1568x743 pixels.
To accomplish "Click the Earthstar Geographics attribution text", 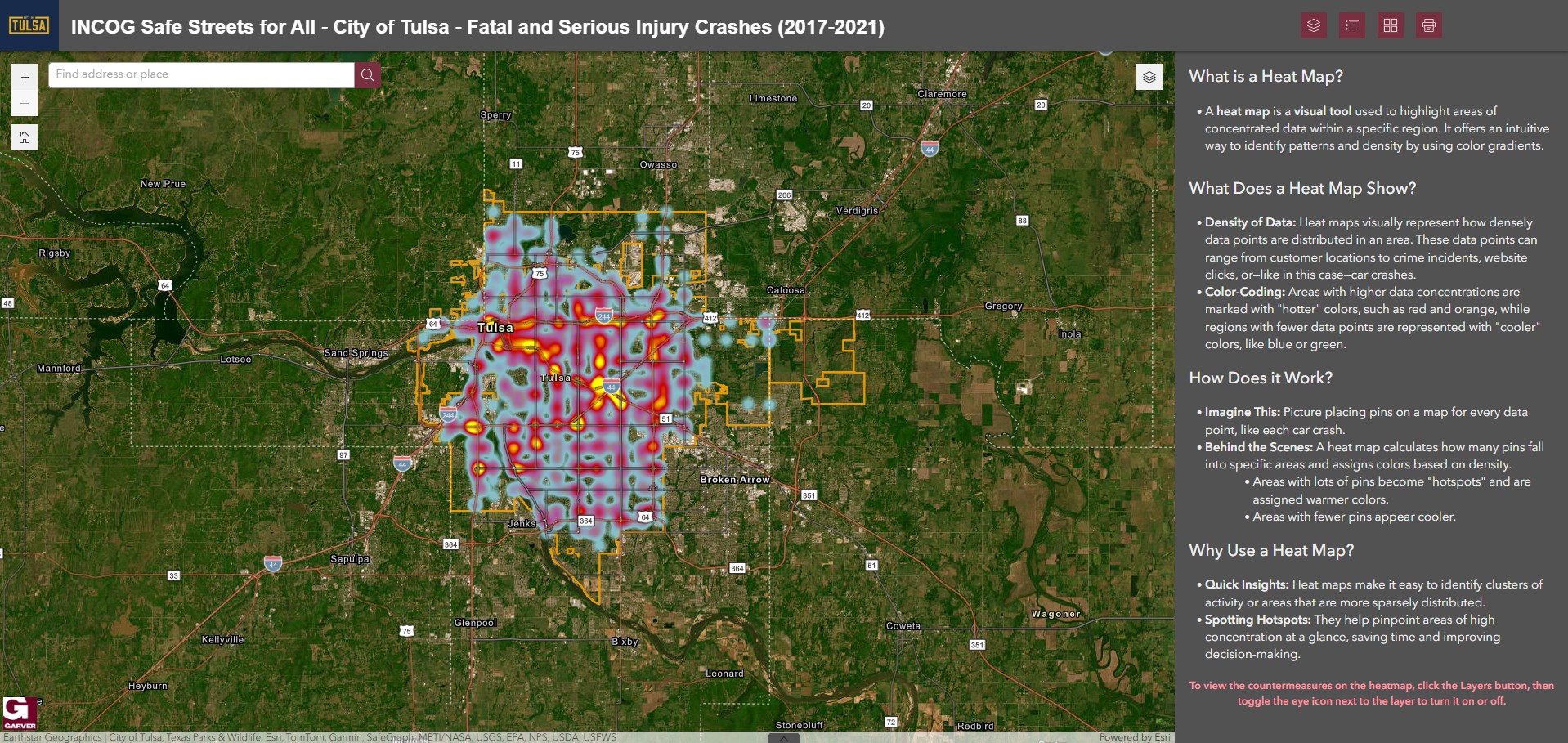I will coord(53,737).
